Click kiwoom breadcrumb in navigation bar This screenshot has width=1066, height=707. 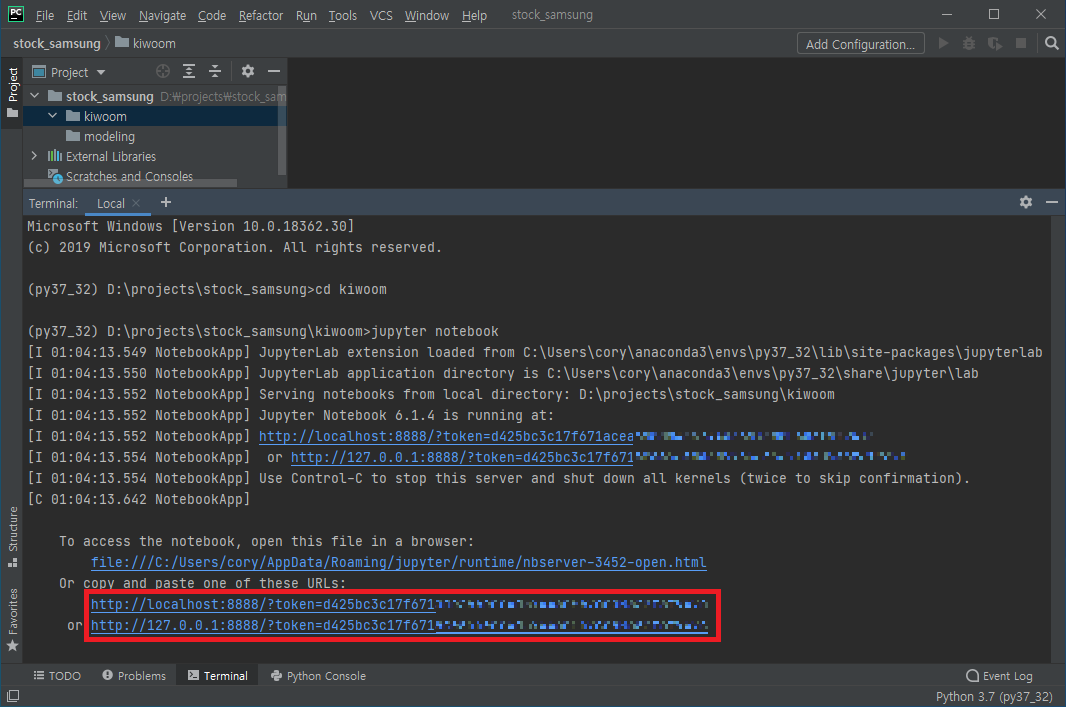pos(145,44)
